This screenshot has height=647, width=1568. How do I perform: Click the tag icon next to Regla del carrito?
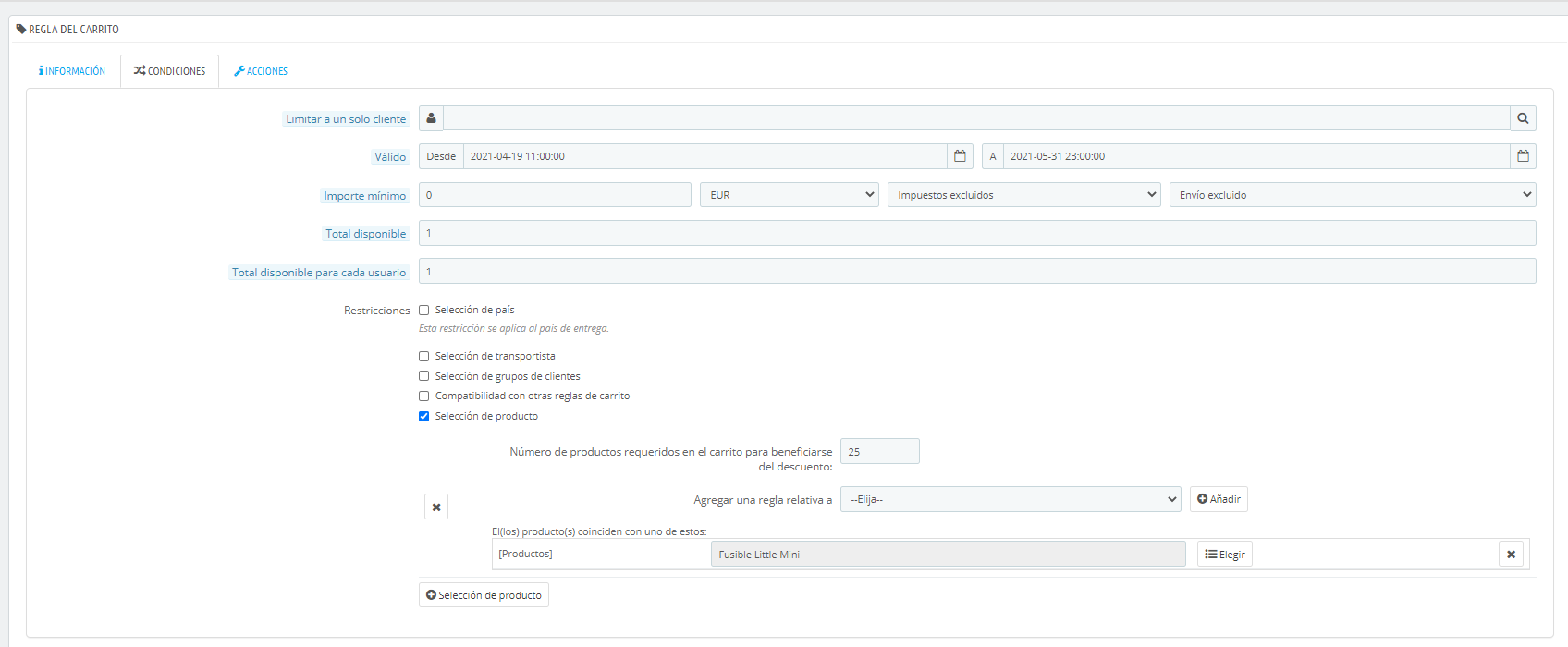coord(21,30)
